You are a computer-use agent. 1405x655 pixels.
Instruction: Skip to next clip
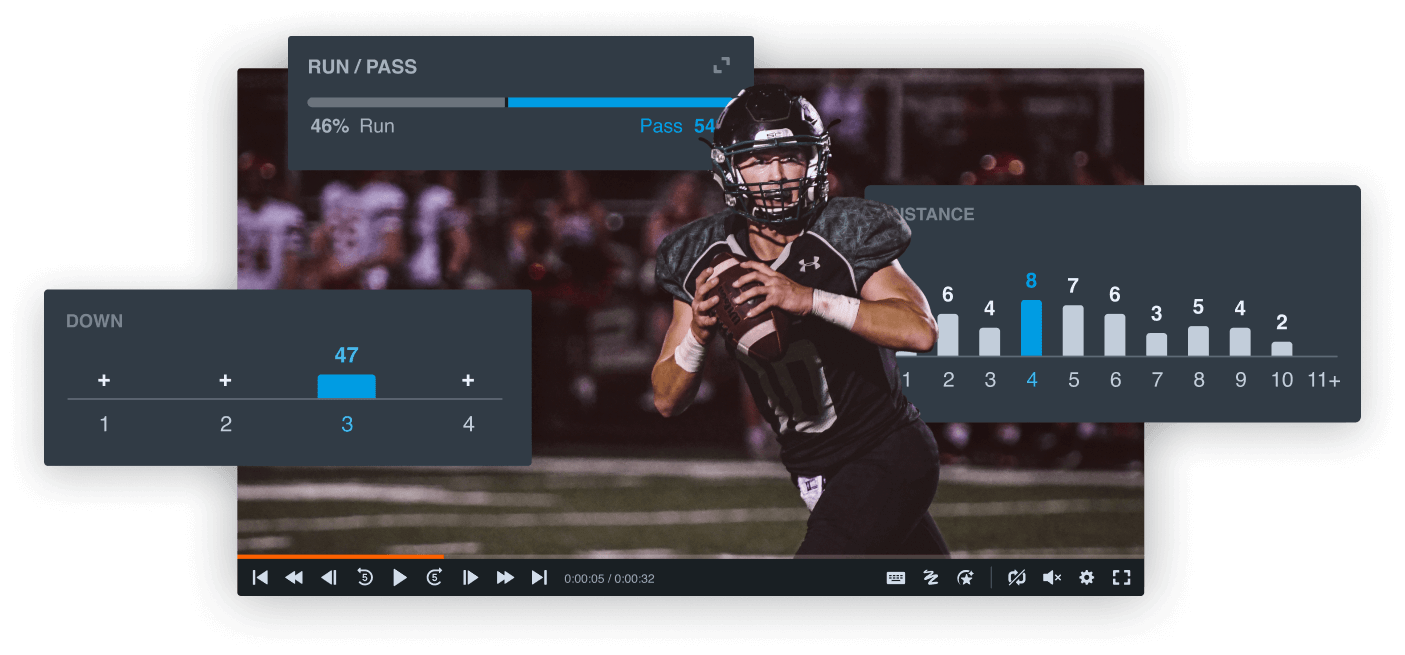[x=539, y=578]
